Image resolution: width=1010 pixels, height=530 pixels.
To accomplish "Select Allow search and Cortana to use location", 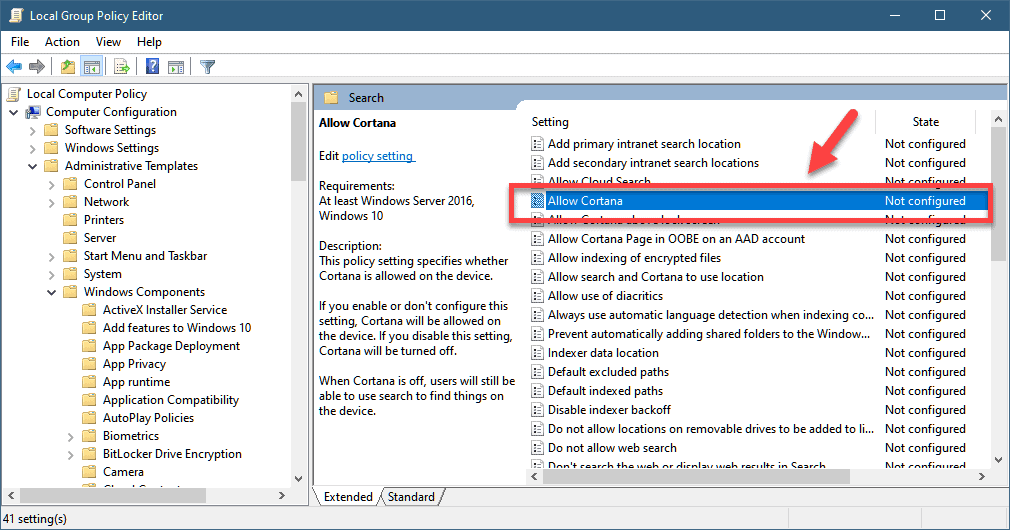I will [656, 277].
